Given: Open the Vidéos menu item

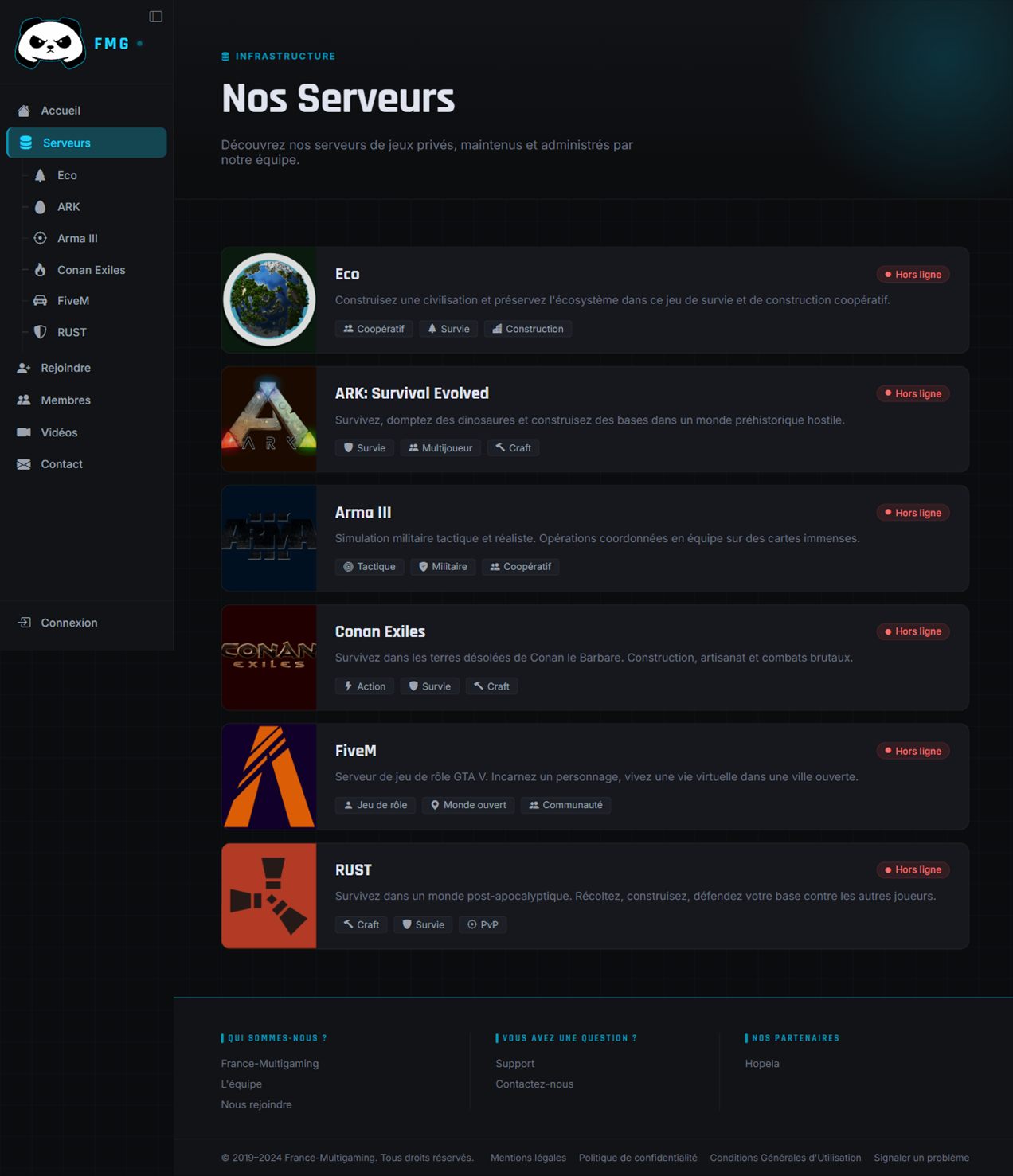Looking at the screenshot, I should (x=87, y=432).
